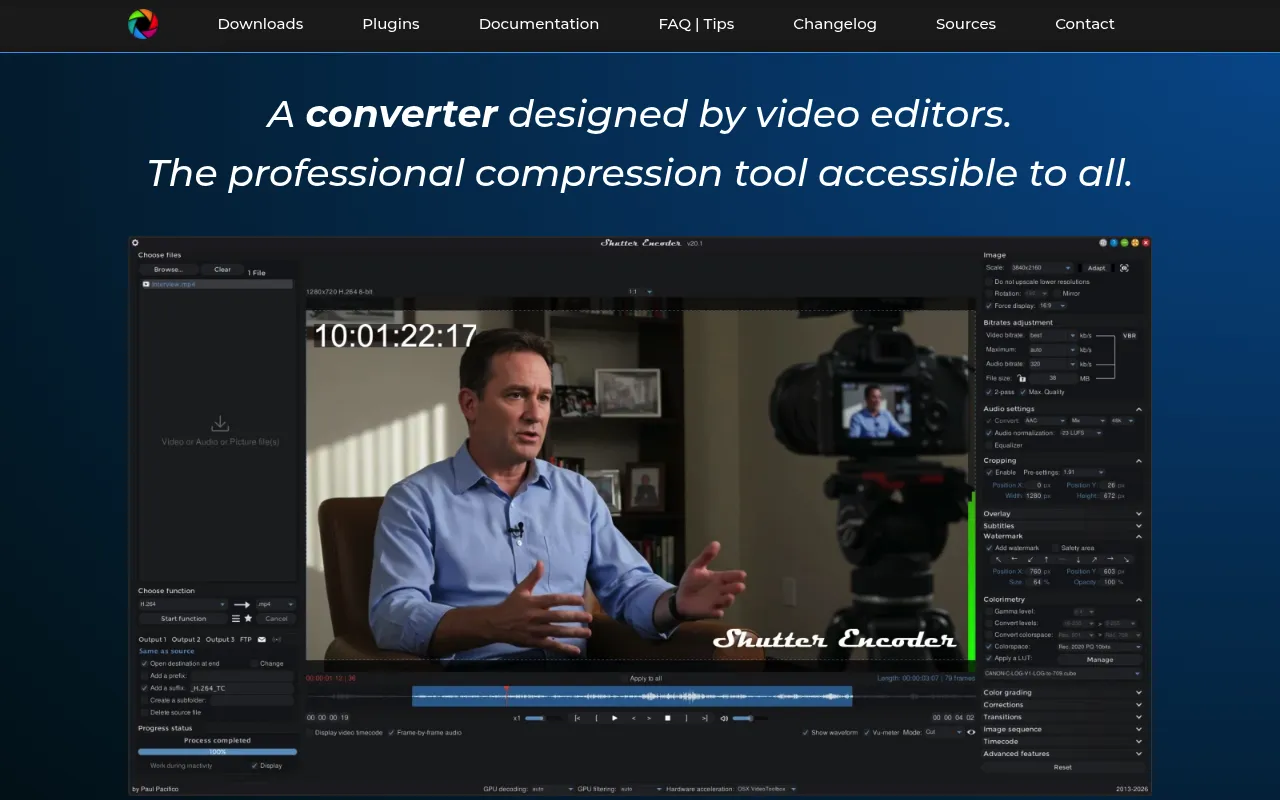Open the Contact page

(1085, 24)
